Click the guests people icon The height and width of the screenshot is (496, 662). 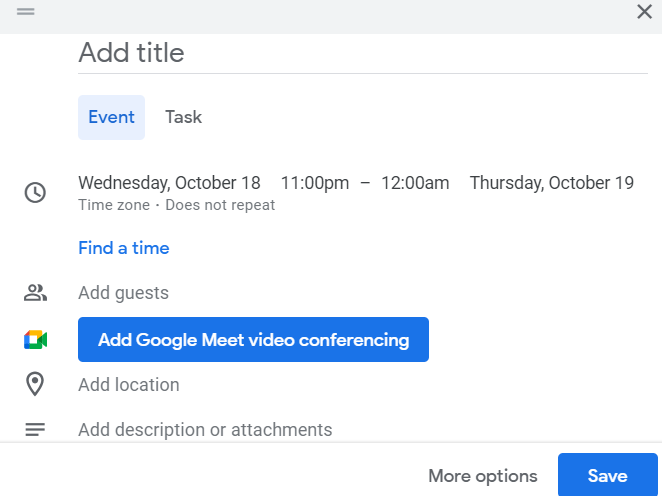(35, 293)
